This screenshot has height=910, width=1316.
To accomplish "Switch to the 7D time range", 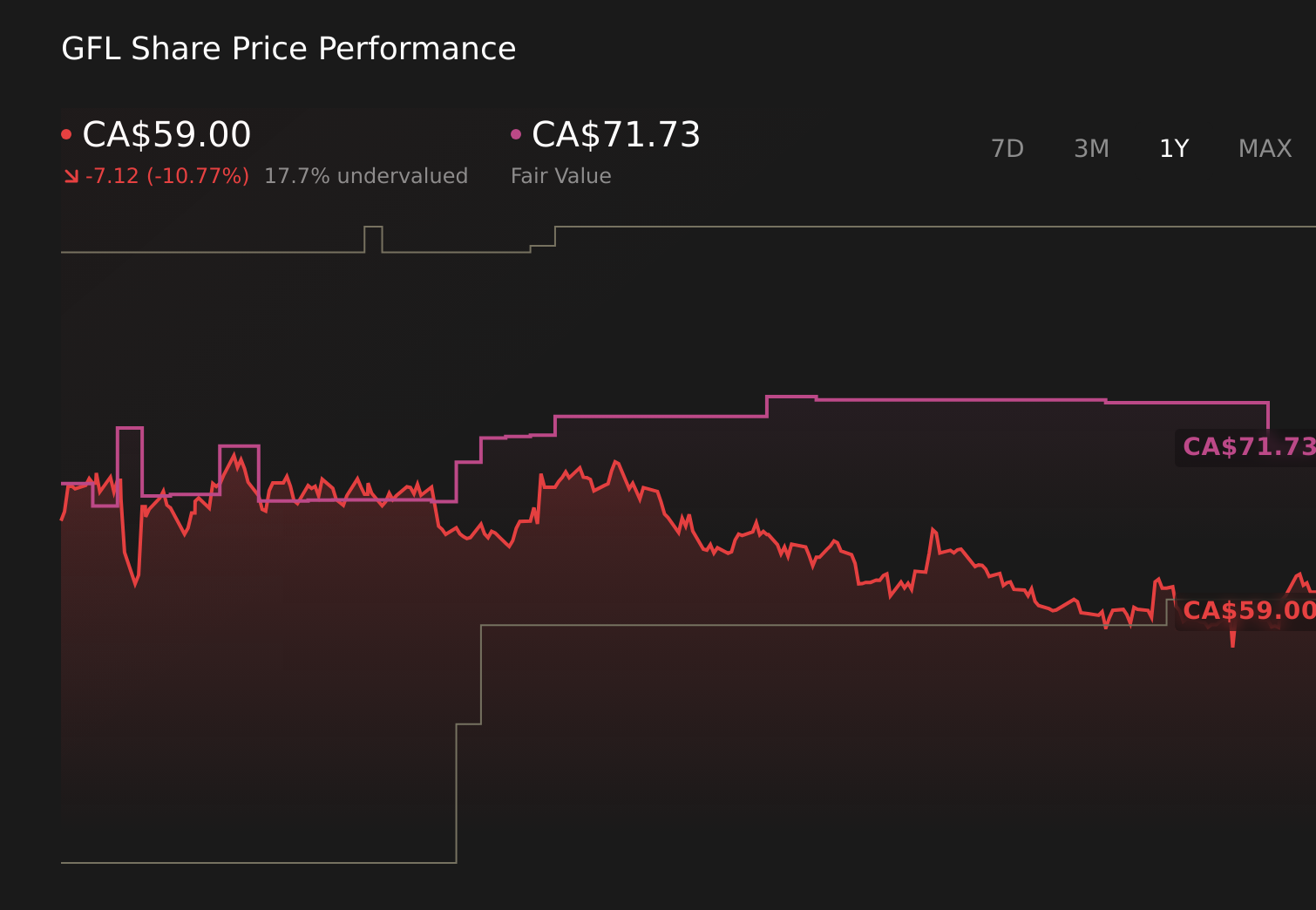I will point(1007,148).
